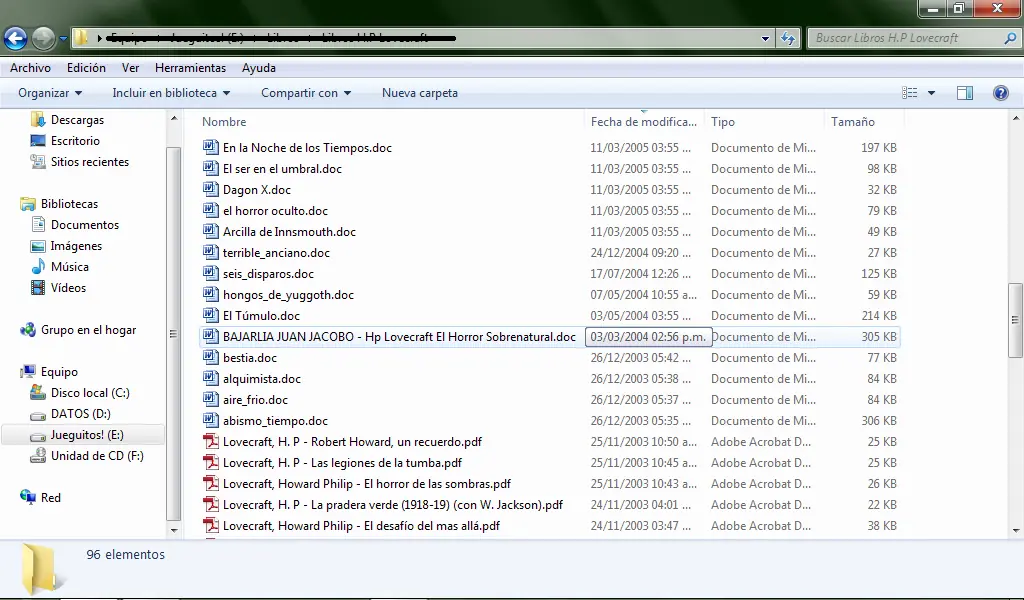The image size is (1024, 600).
Task: Select file El ser en el umbral.doc
Action: point(282,169)
